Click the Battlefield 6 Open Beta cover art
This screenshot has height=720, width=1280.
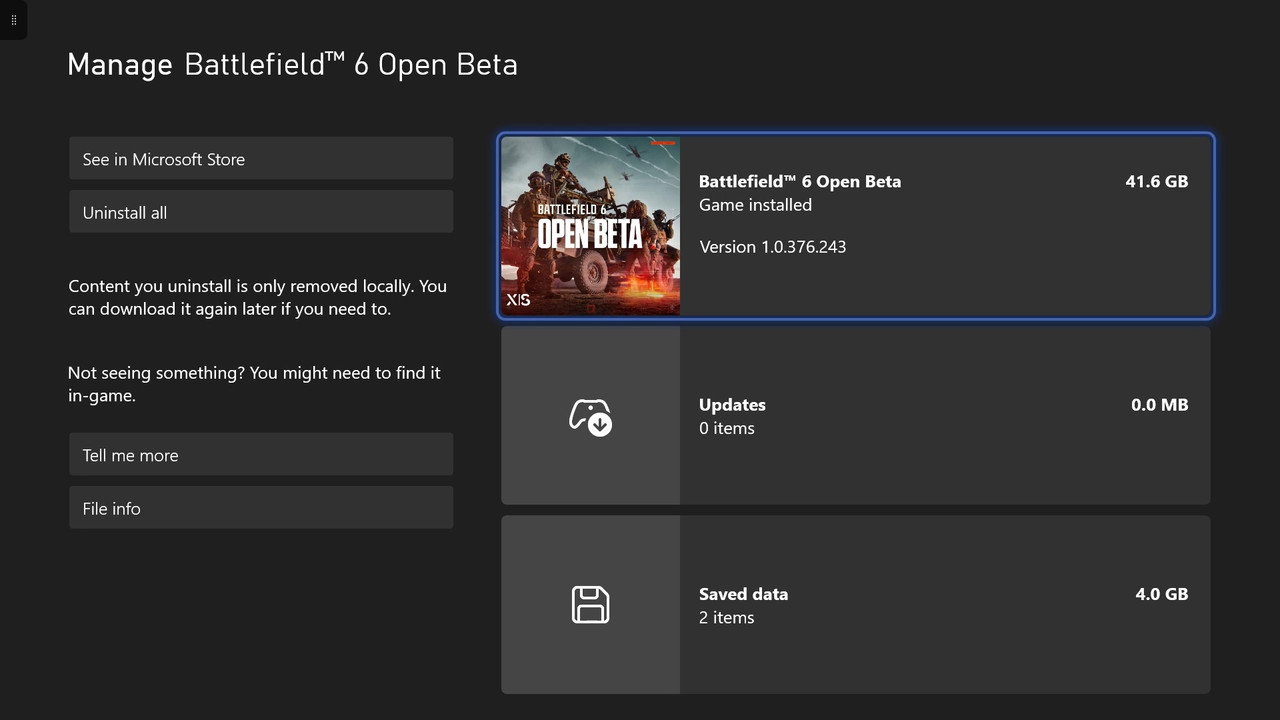pyautogui.click(x=590, y=226)
